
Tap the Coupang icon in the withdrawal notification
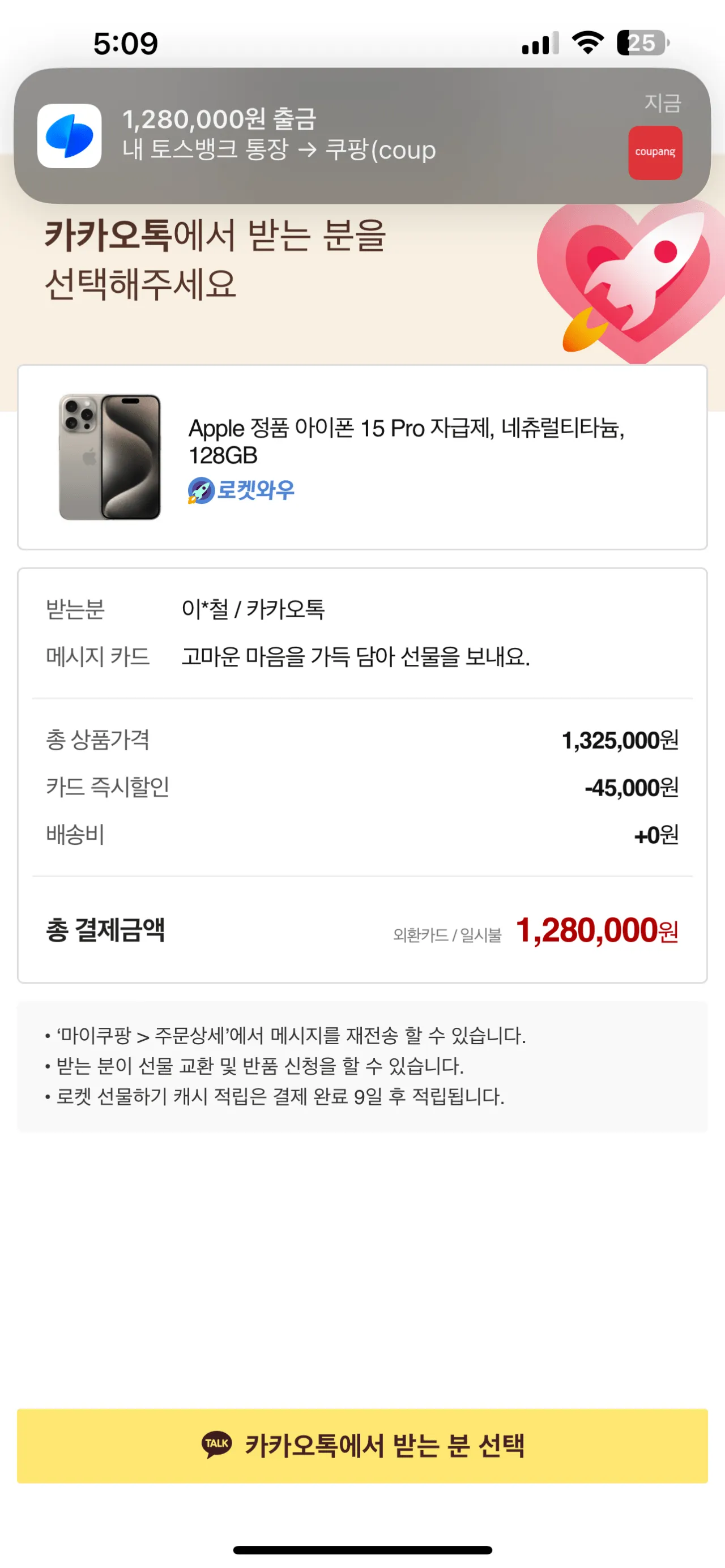[655, 152]
